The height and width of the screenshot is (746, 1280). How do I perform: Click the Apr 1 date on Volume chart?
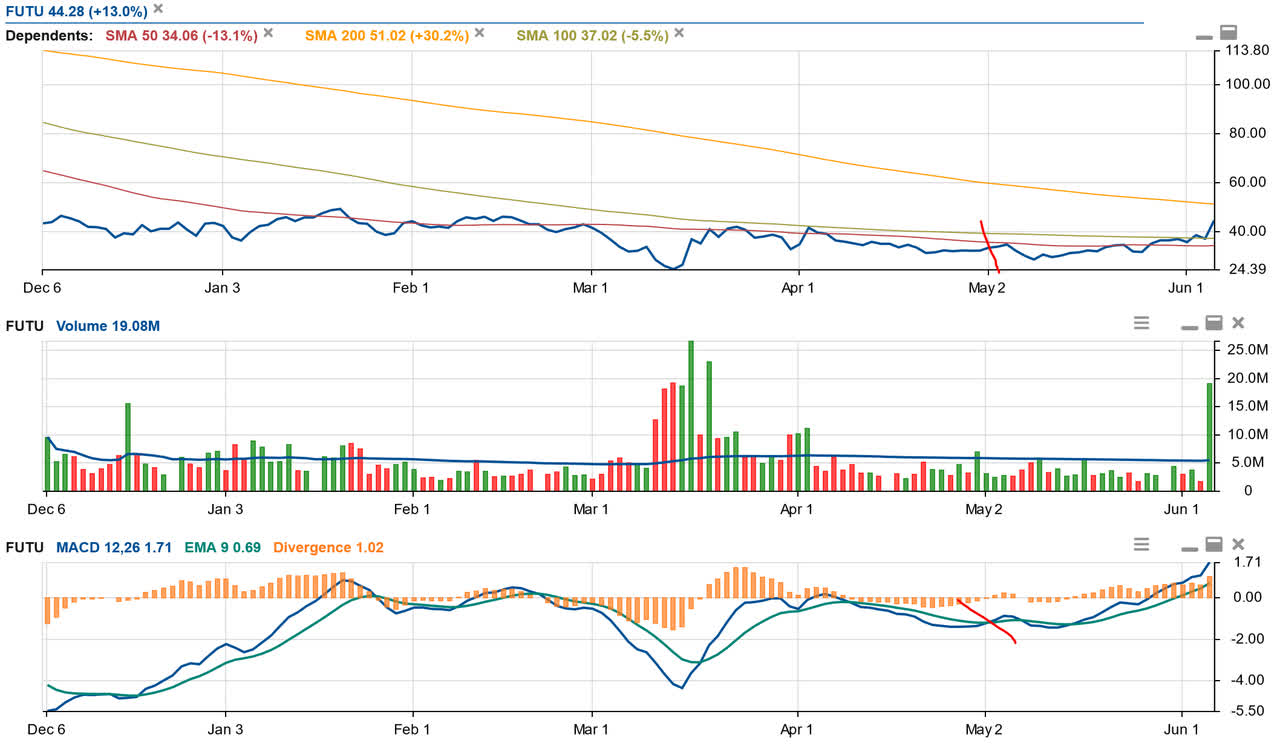(797, 509)
